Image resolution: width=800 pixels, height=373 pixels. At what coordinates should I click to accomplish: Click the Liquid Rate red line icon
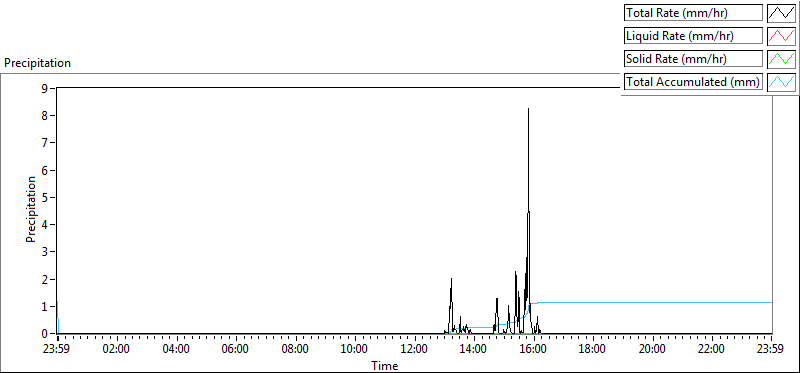pyautogui.click(x=781, y=36)
